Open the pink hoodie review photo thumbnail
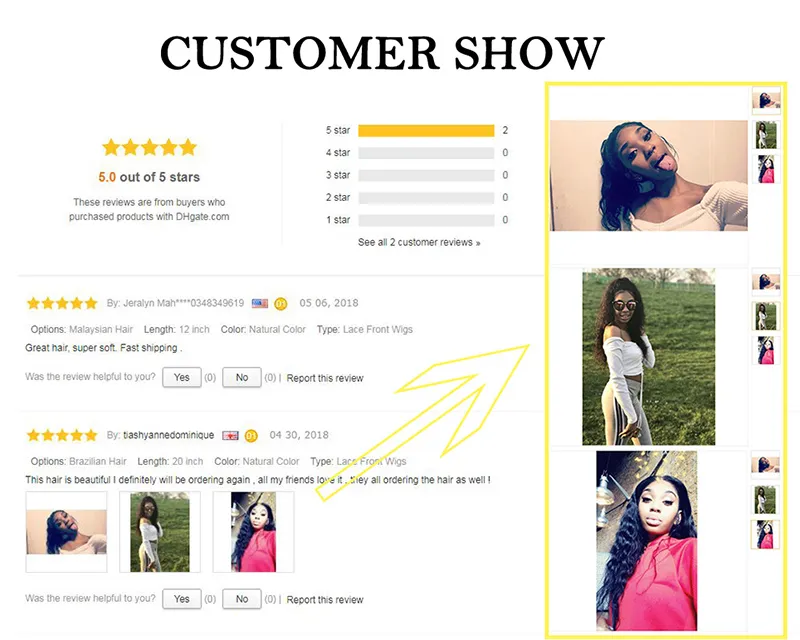The width and height of the screenshot is (800, 640). [x=254, y=532]
